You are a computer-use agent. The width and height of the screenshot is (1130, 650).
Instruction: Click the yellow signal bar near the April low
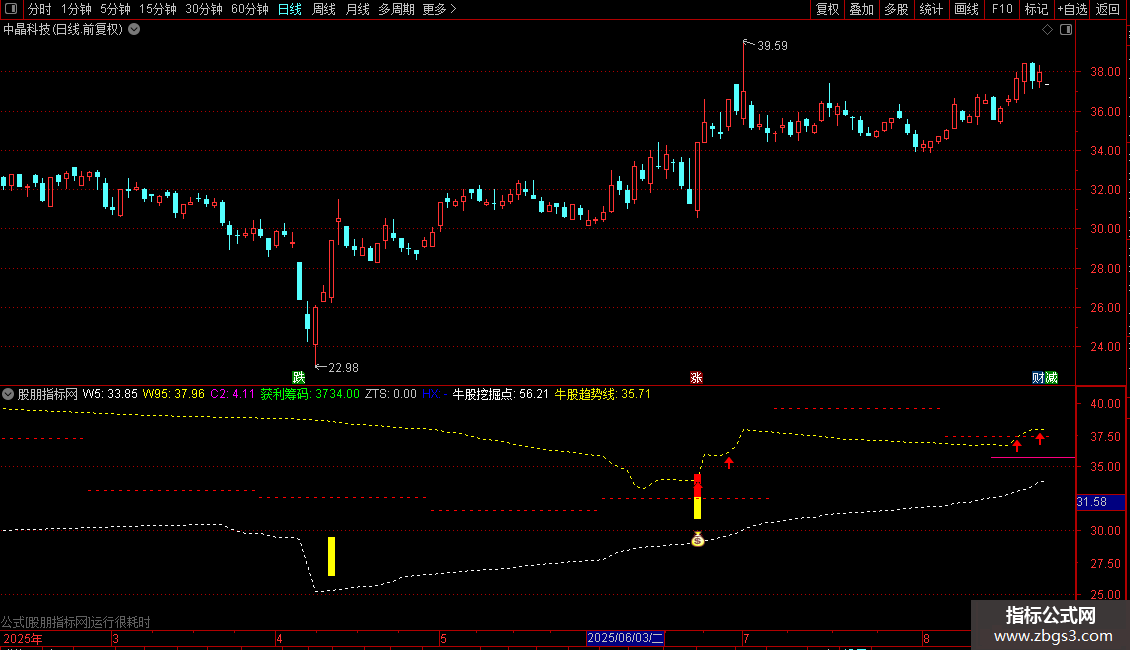332,556
